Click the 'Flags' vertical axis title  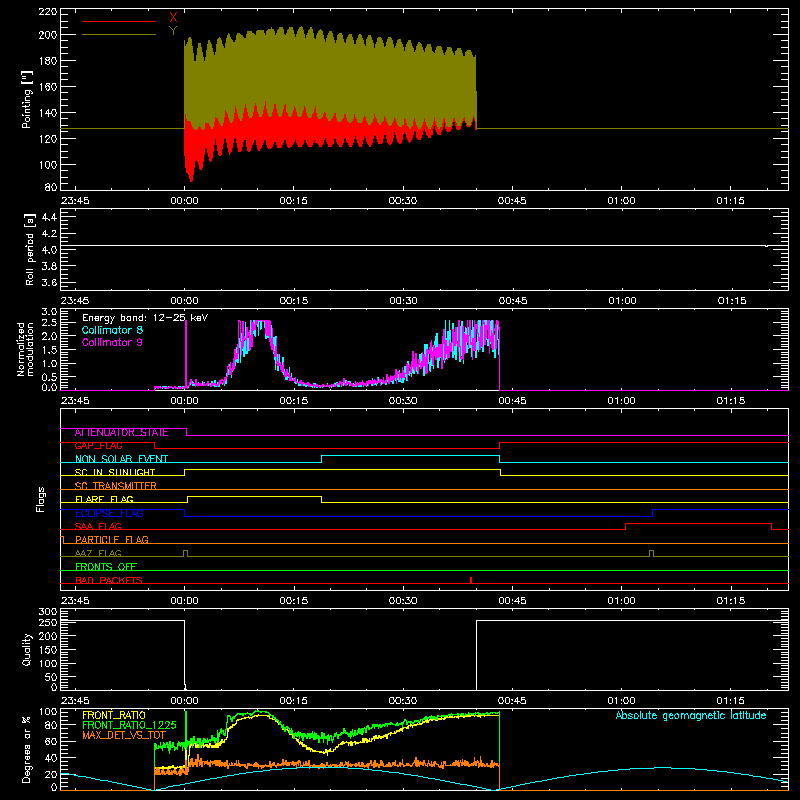pos(40,499)
